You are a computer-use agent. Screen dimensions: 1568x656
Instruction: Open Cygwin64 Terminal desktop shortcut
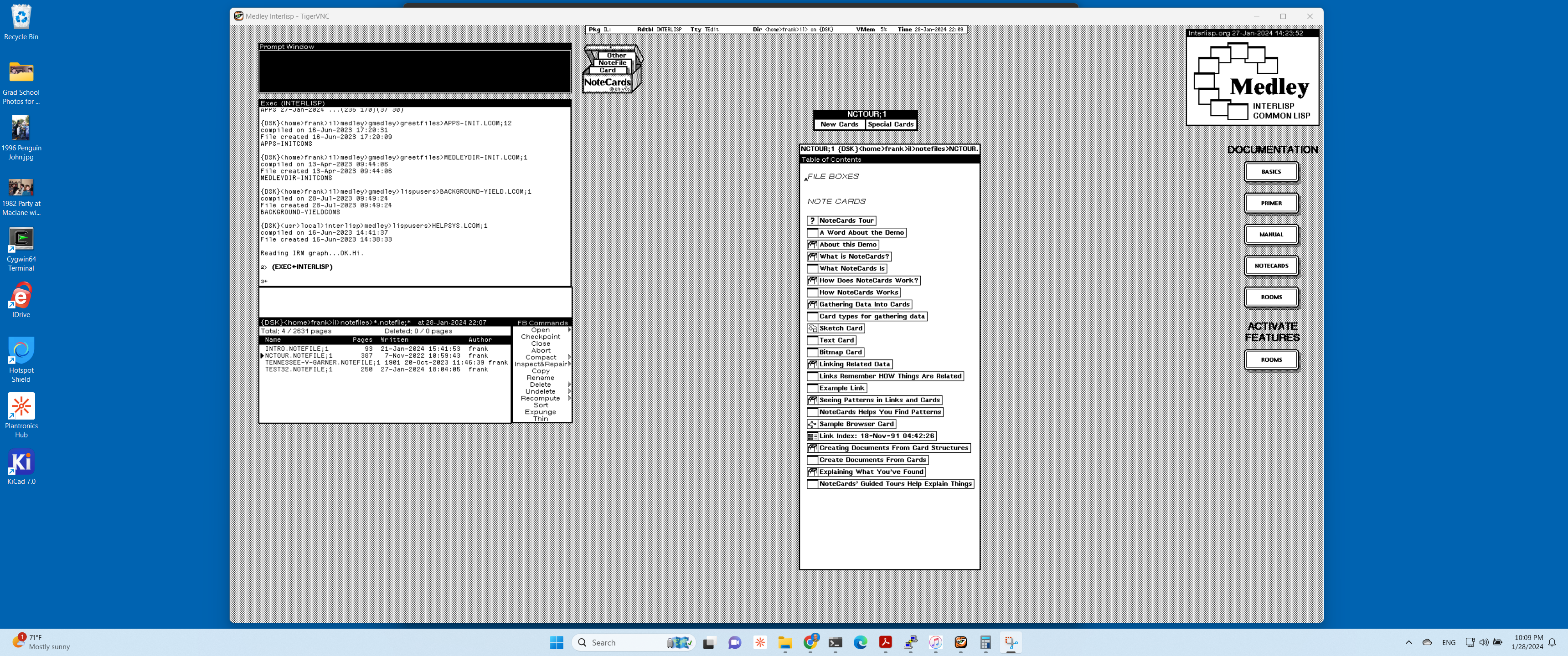21,249
